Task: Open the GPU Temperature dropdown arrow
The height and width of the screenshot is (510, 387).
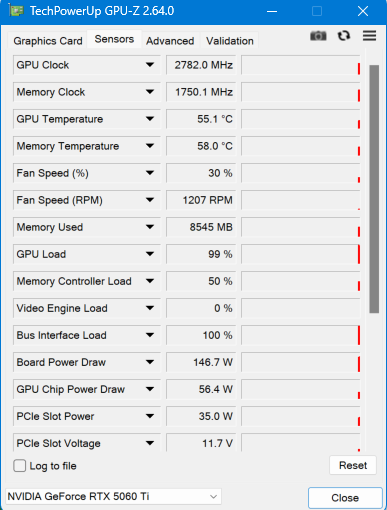Action: 150,119
